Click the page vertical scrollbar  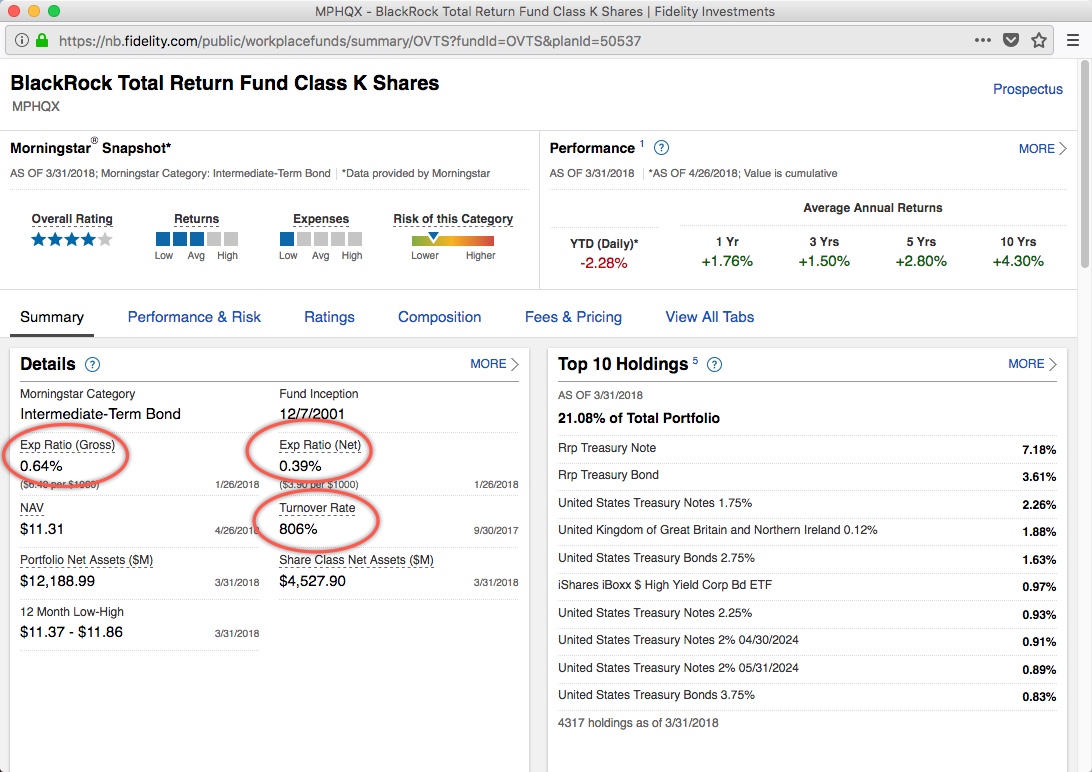click(1085, 164)
